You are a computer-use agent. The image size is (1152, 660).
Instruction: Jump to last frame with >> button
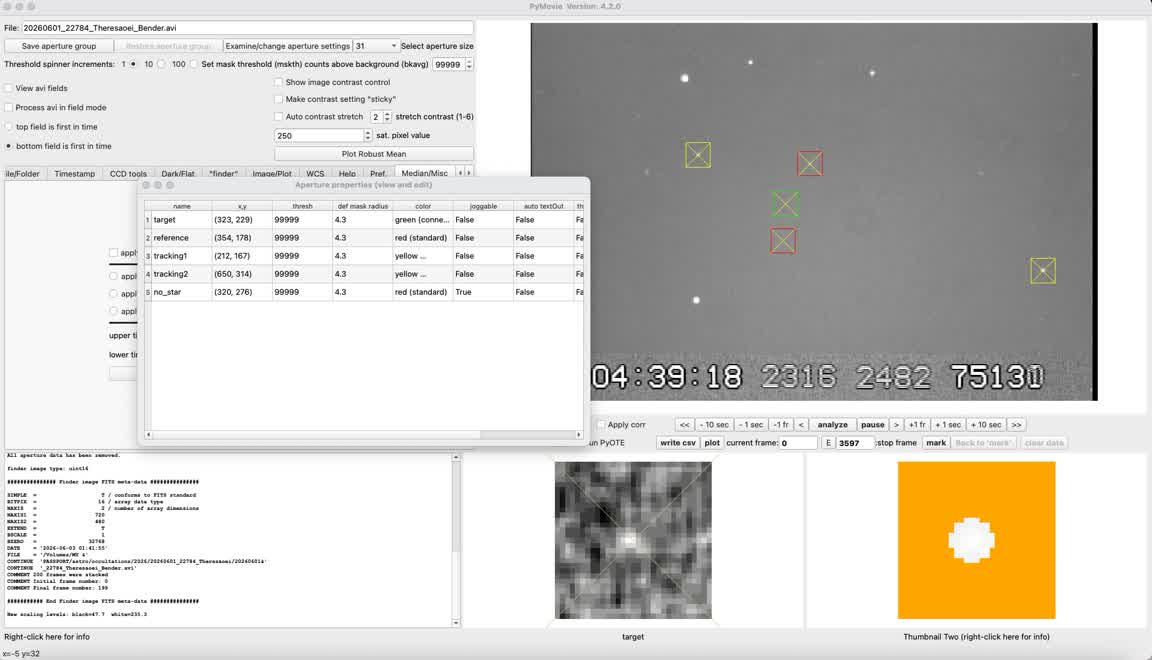coord(1016,425)
